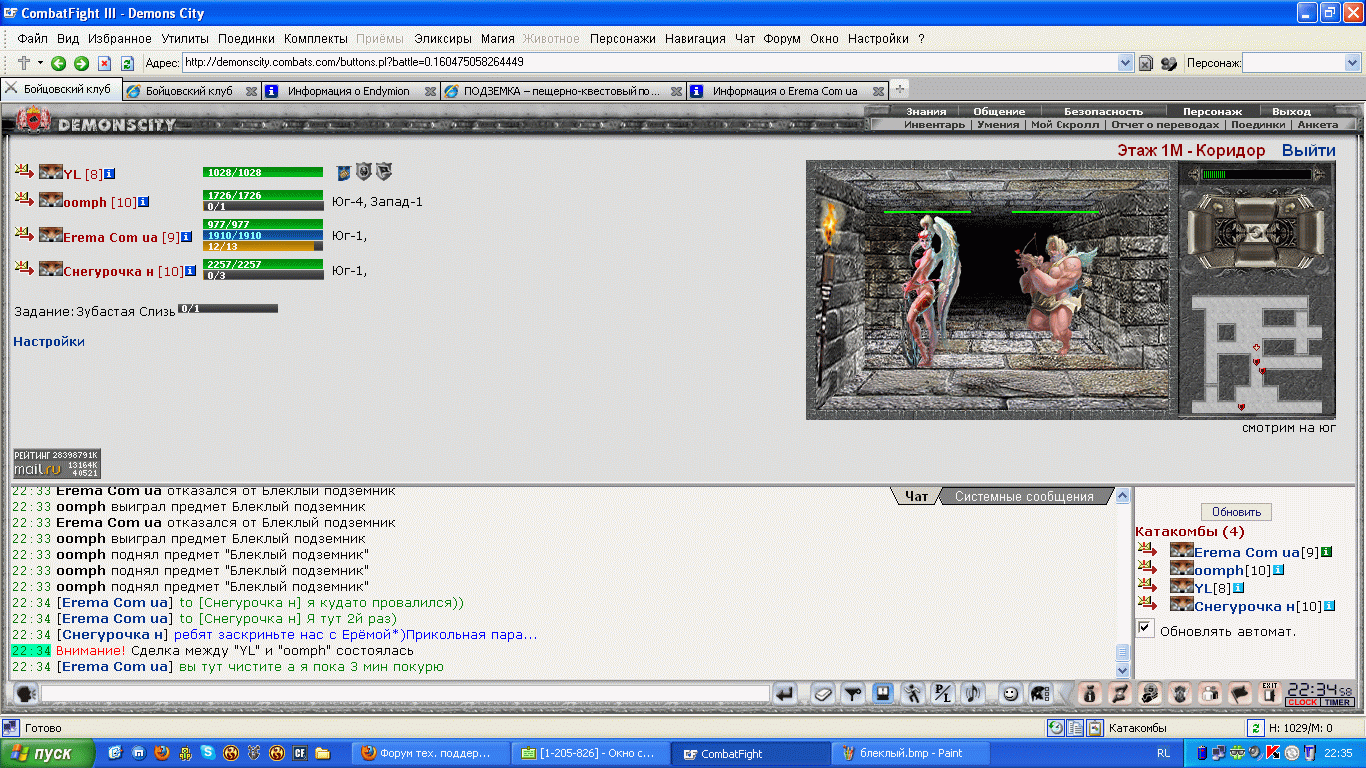The width and height of the screenshot is (1366, 768).
Task: Open the Поединки submenu link
Action: click(1258, 125)
